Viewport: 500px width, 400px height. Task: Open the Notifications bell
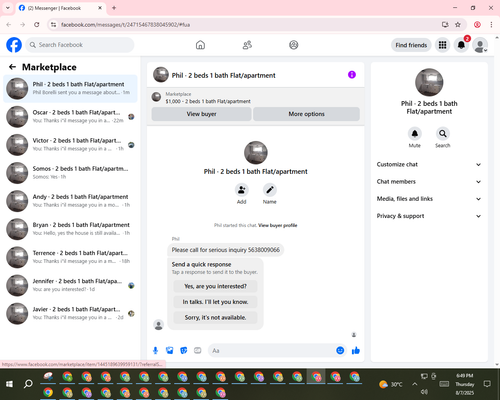(x=461, y=45)
